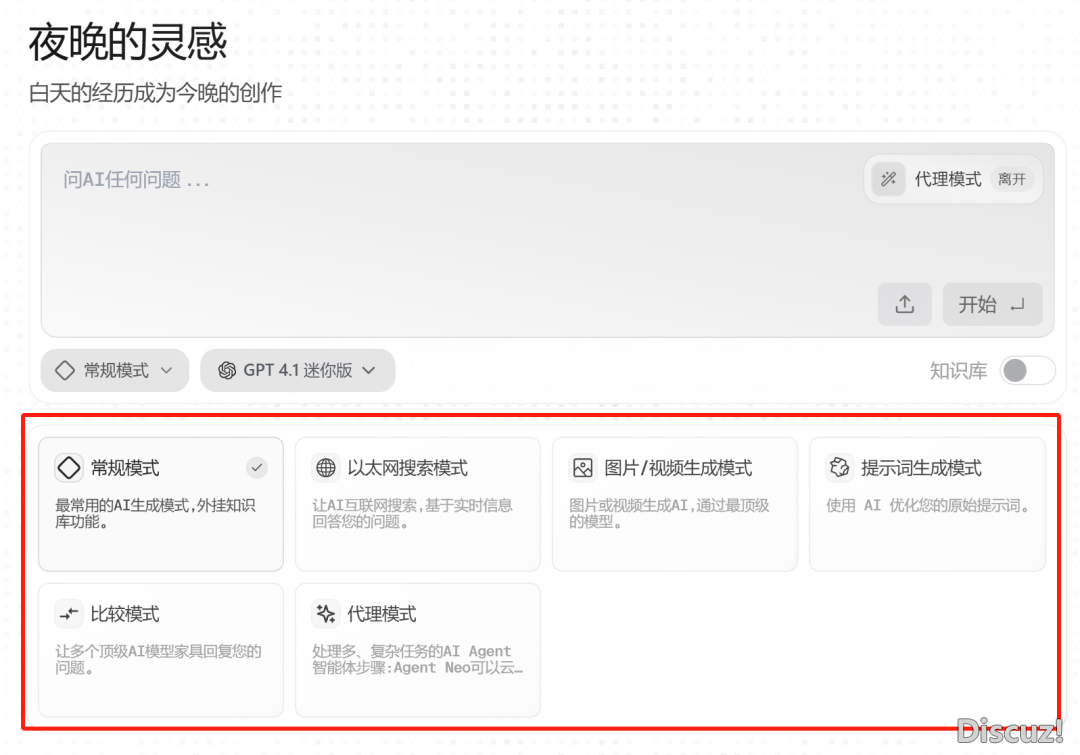Click the 离开 button to exit agent mode

(x=1012, y=180)
